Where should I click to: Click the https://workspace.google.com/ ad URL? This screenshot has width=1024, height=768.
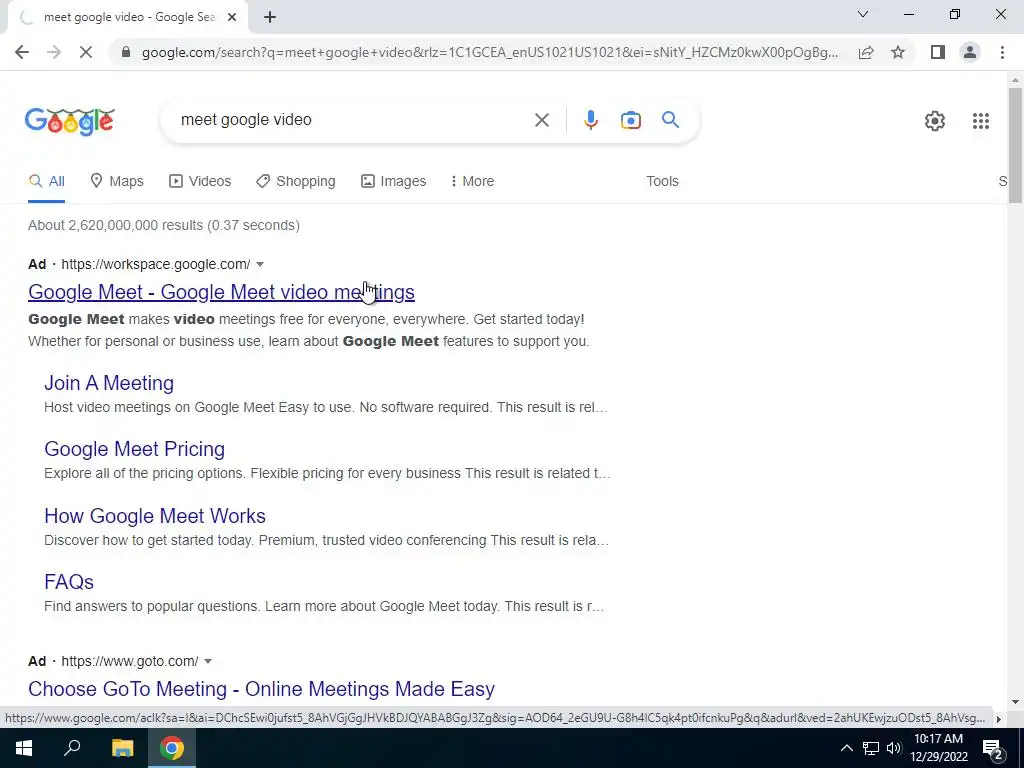click(x=156, y=264)
